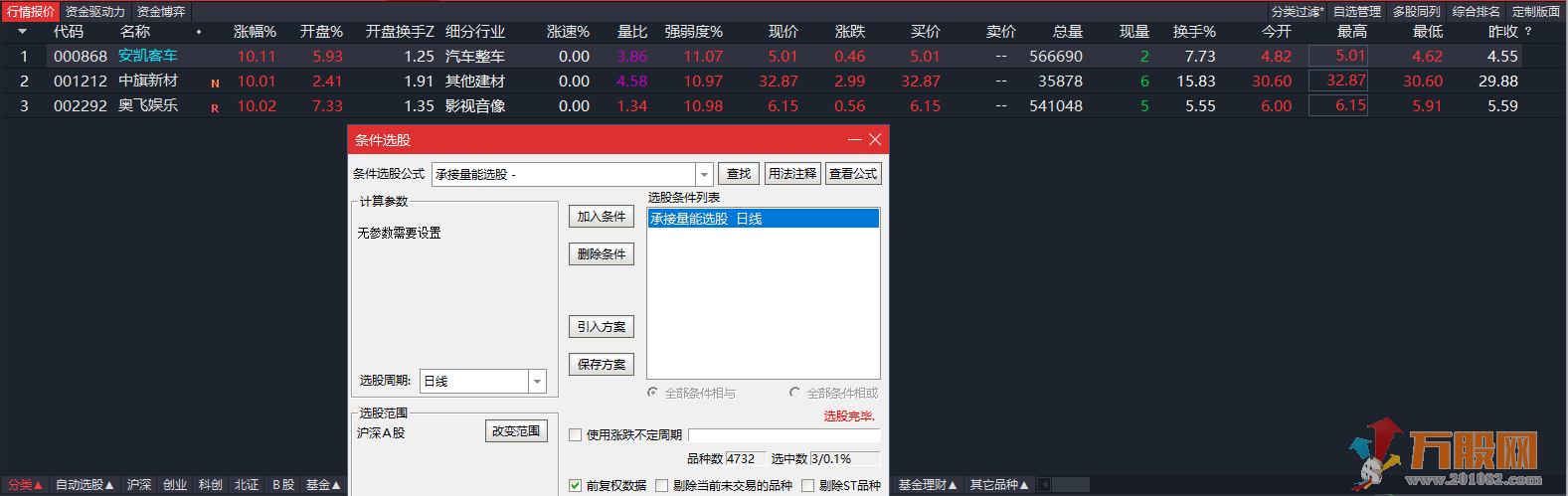Click the R marker beside 奥飞娱乐
This screenshot has width=1568, height=496.
click(215, 108)
